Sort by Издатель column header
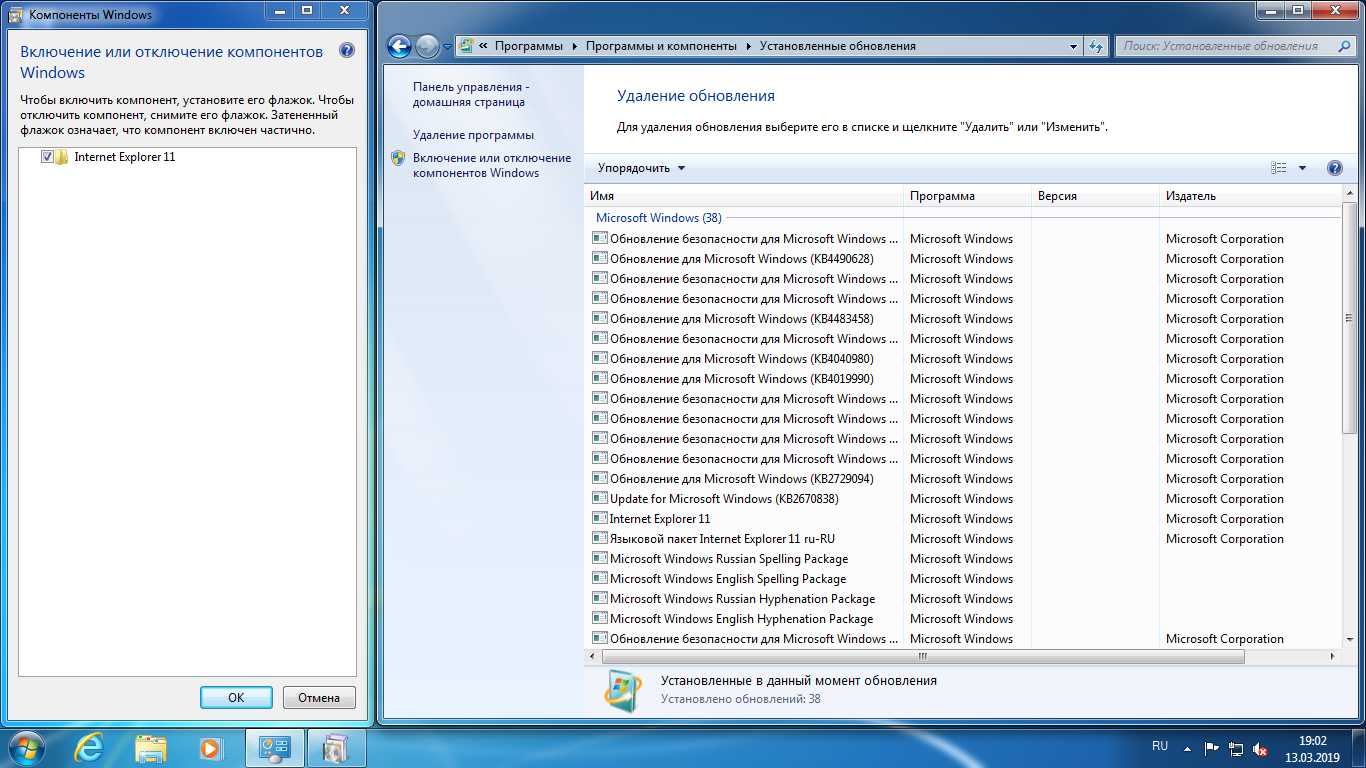This screenshot has height=768, width=1366. pos(1250,196)
